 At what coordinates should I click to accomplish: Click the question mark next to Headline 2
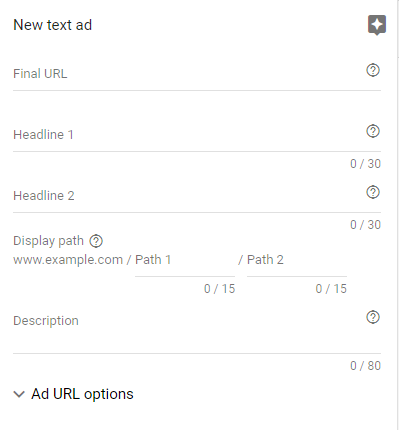(373, 192)
